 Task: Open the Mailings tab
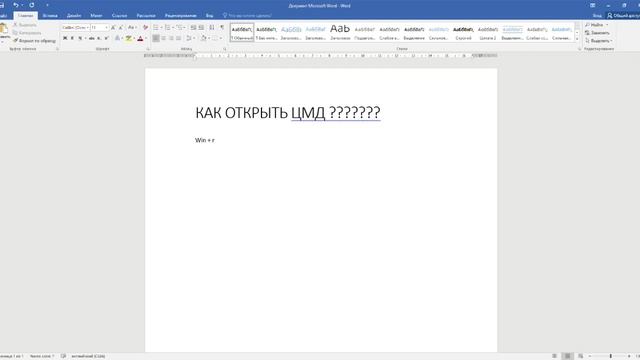point(146,16)
